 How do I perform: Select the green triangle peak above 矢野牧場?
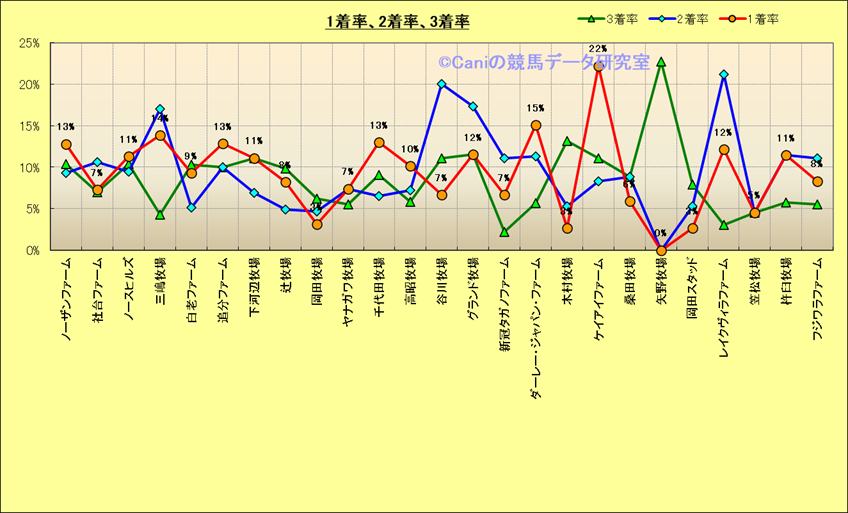tap(661, 62)
